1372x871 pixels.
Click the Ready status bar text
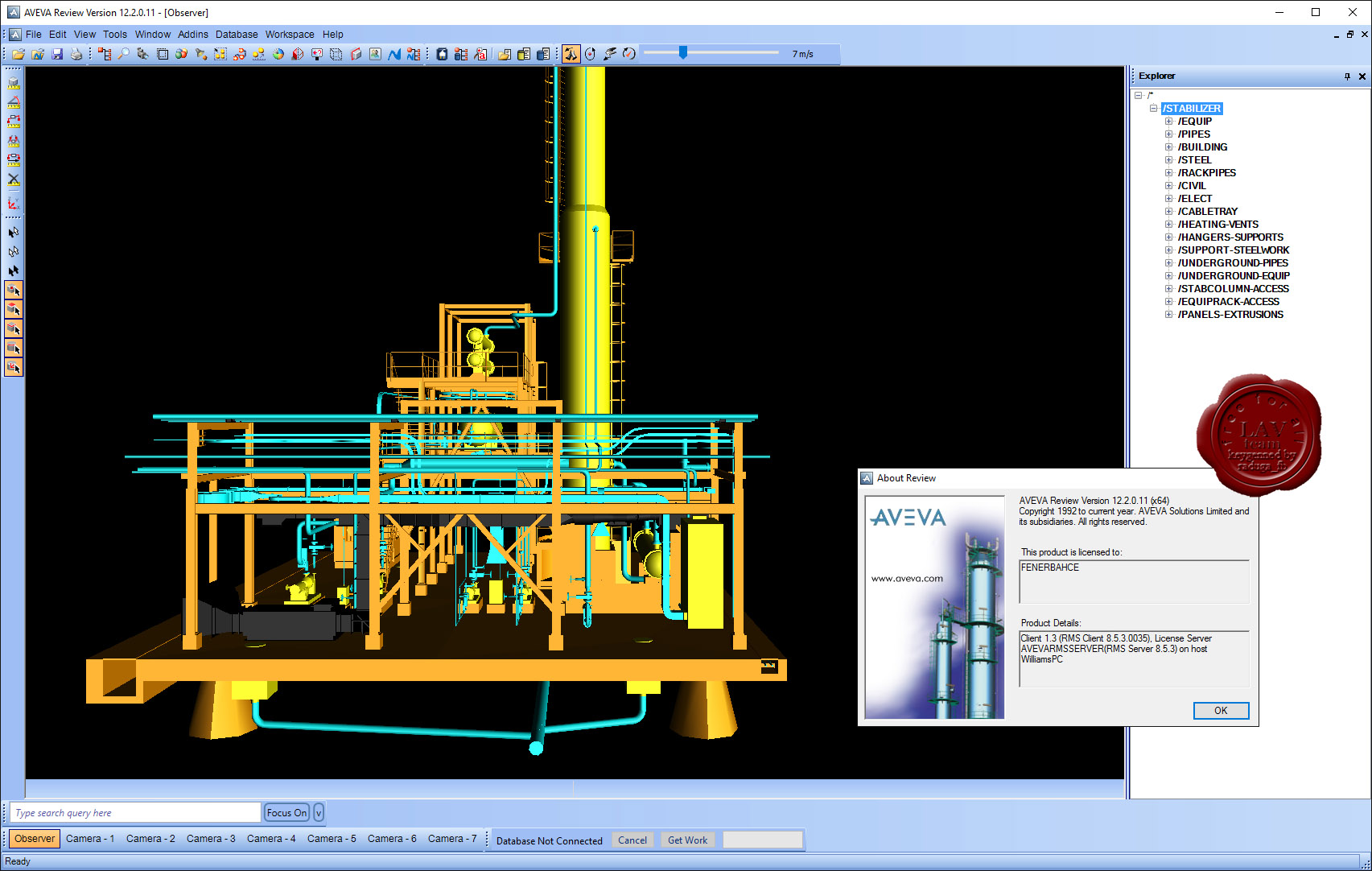(x=18, y=862)
